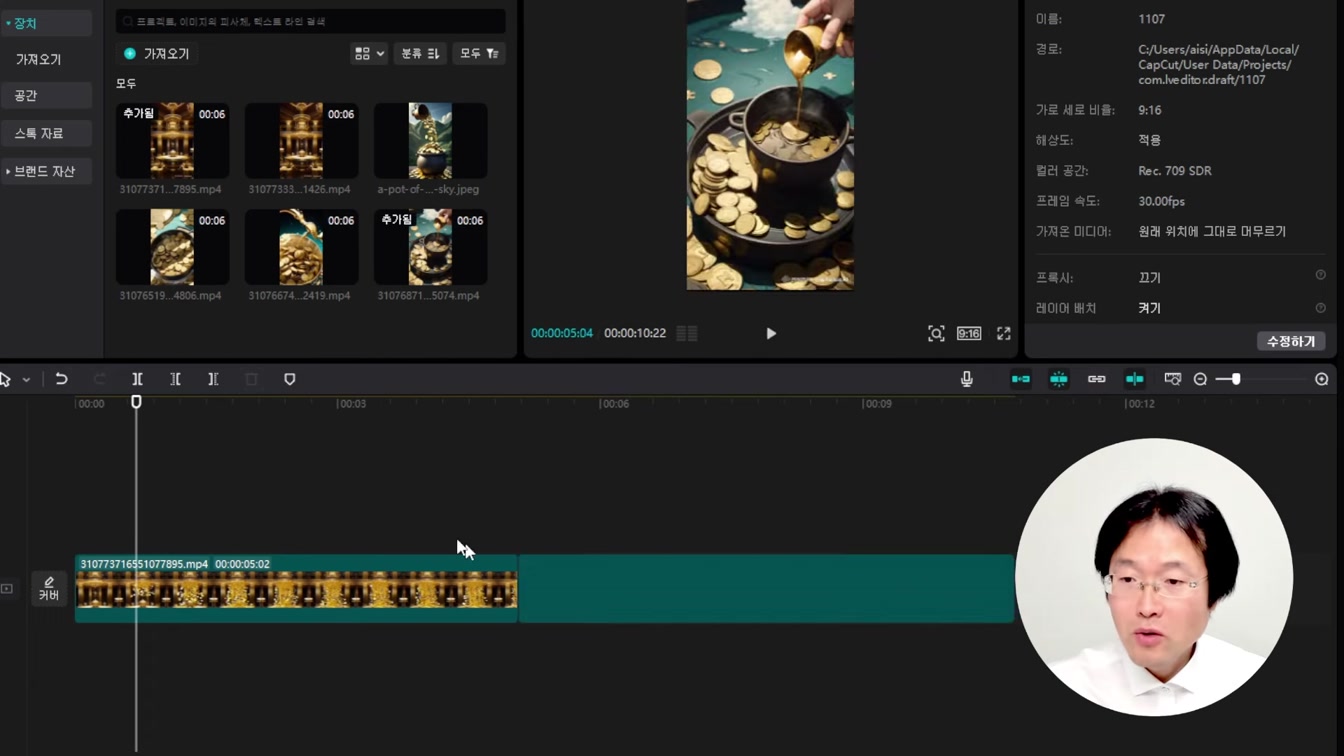Click the total duration 00:00:10:22
Image resolution: width=1344 pixels, height=756 pixels.
point(635,333)
